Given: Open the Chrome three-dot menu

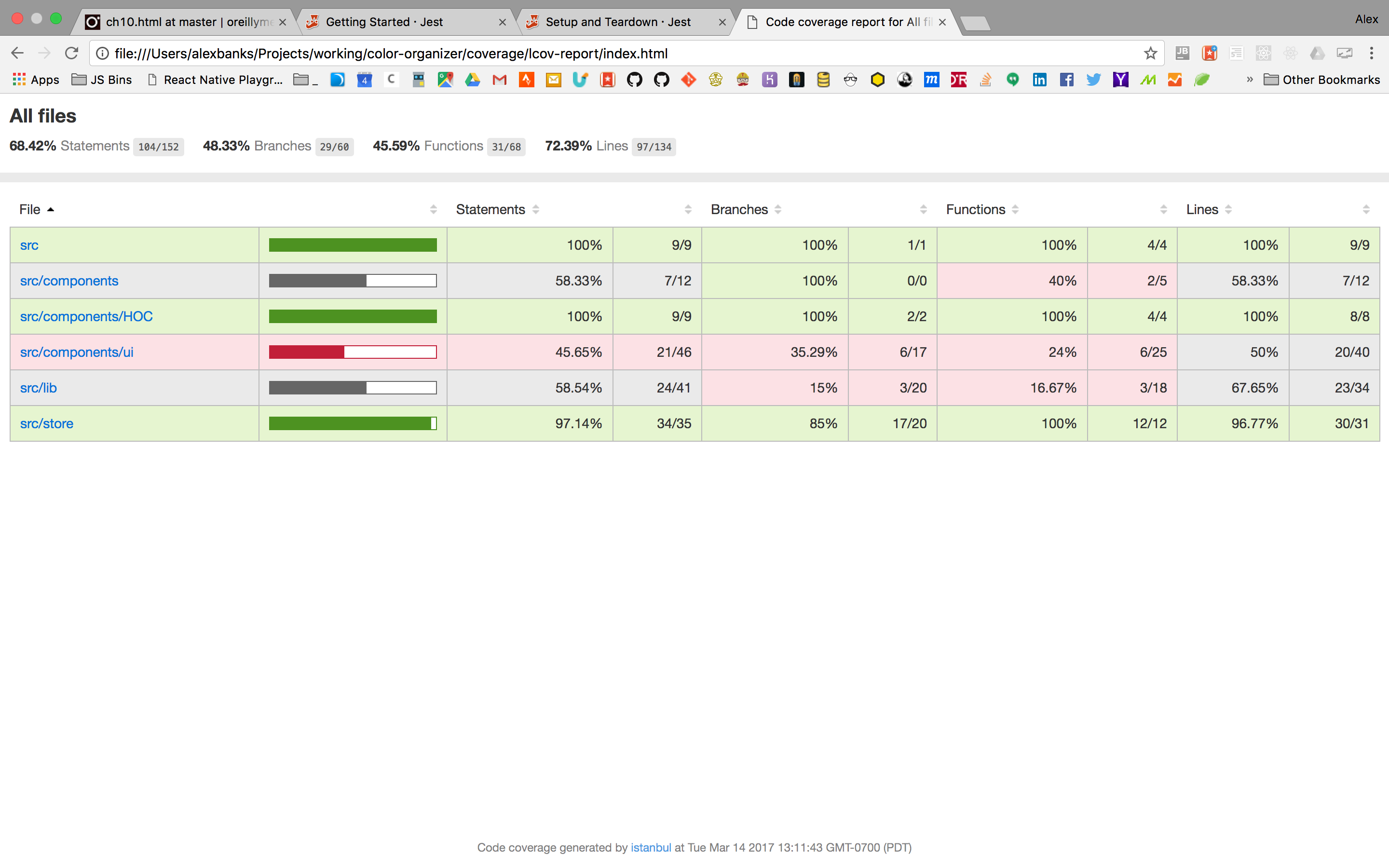Looking at the screenshot, I should coord(1372,54).
